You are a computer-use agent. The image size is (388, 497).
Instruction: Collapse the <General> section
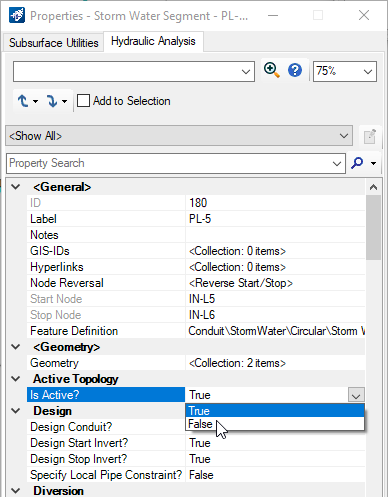pos(16,187)
